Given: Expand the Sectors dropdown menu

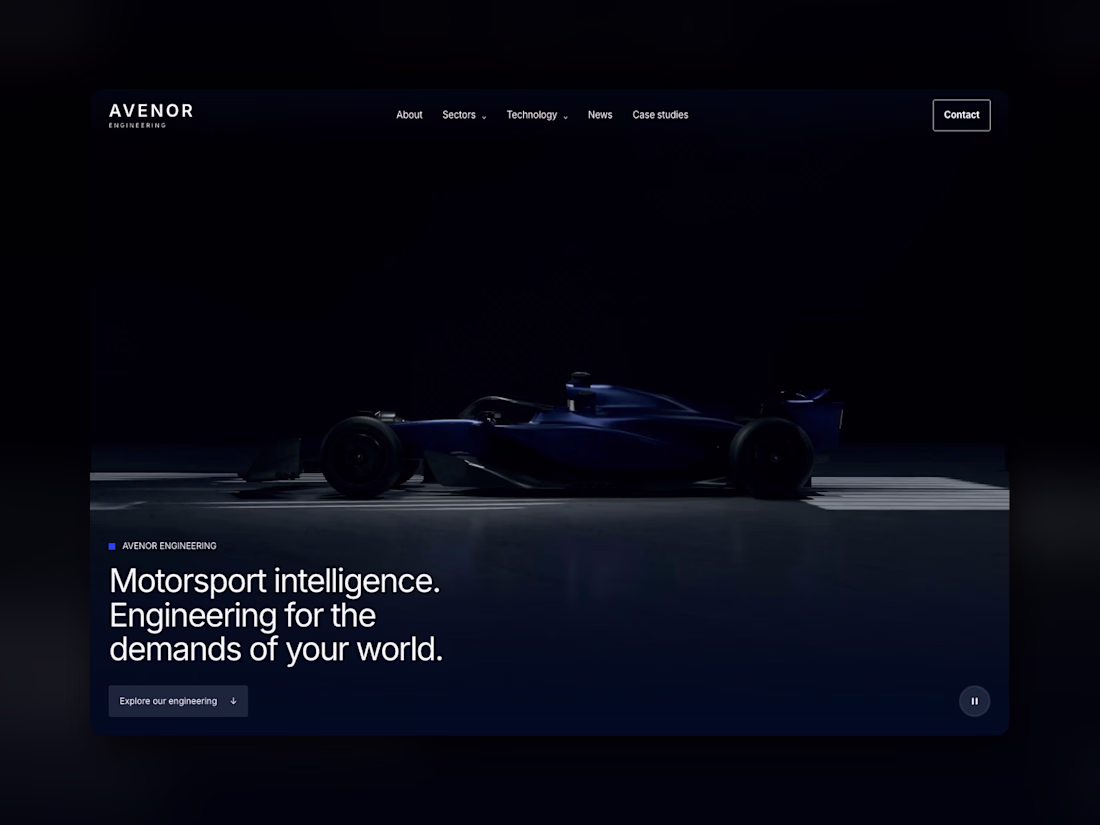Looking at the screenshot, I should [x=464, y=115].
